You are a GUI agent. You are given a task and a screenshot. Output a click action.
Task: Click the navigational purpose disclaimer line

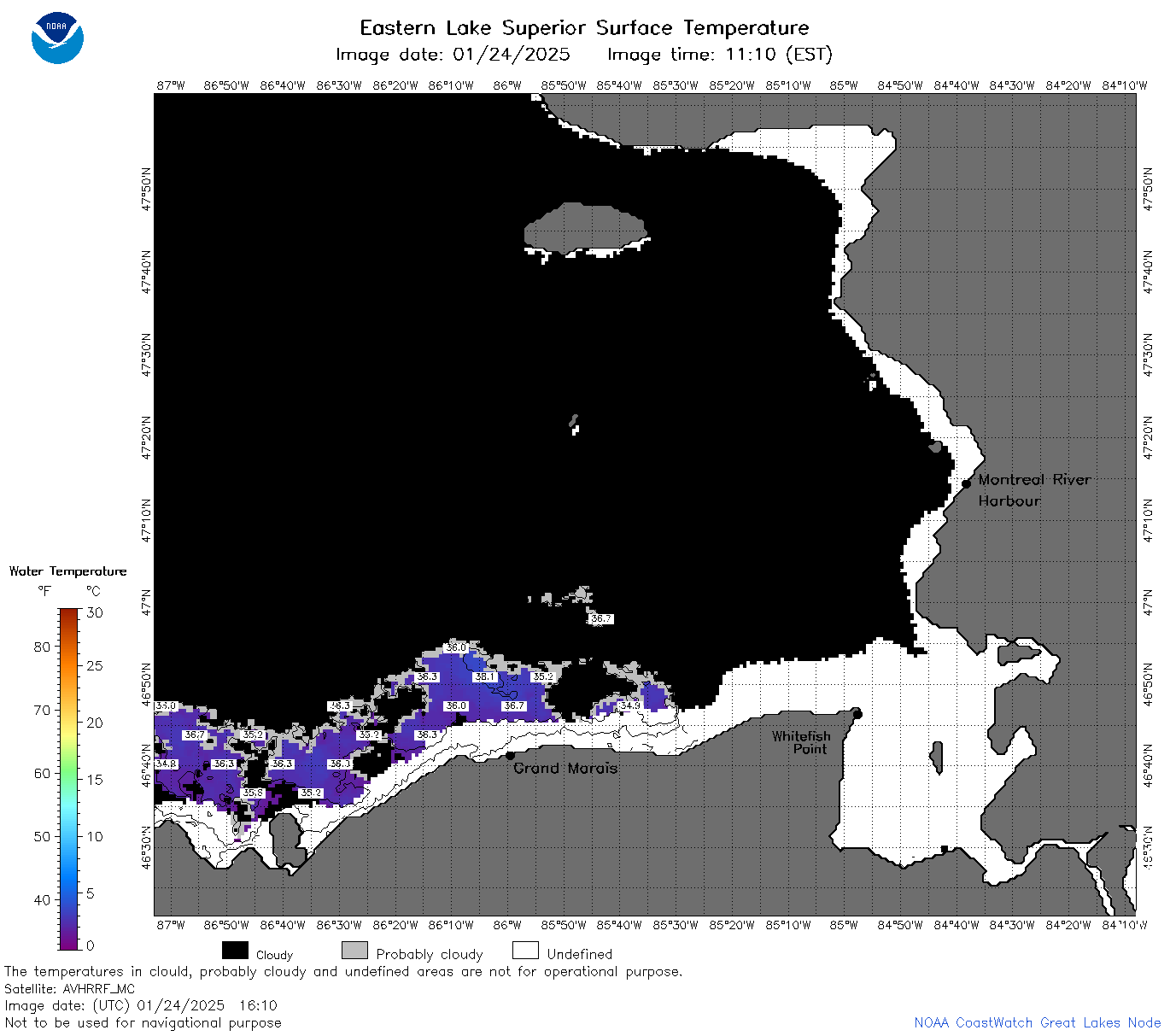(143, 1022)
